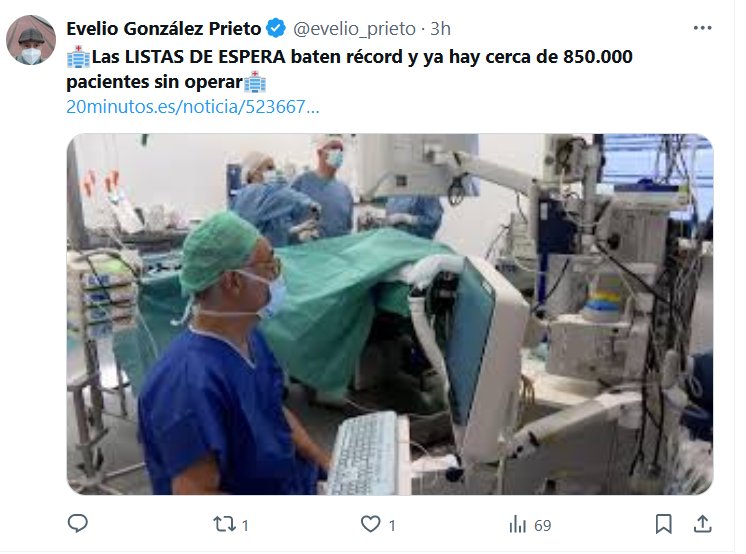Open the display name Evelio González Prieto

click(164, 29)
